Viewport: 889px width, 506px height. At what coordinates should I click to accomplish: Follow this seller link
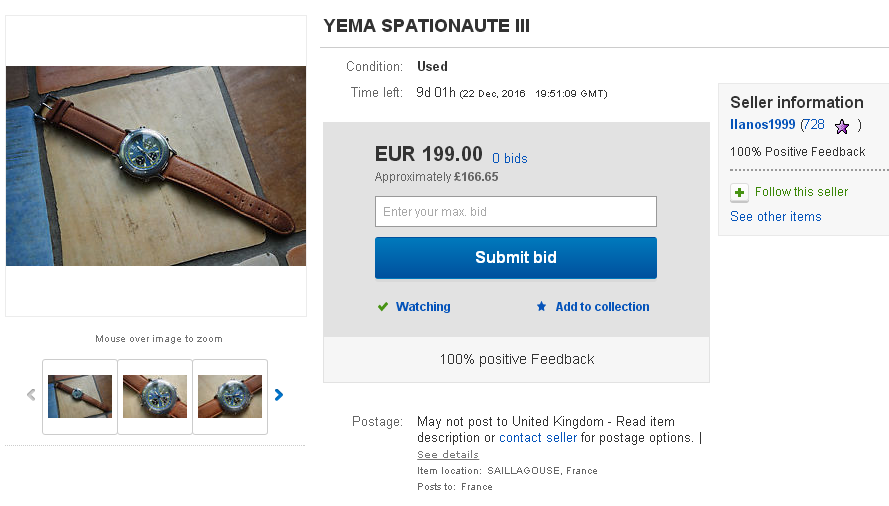(801, 192)
